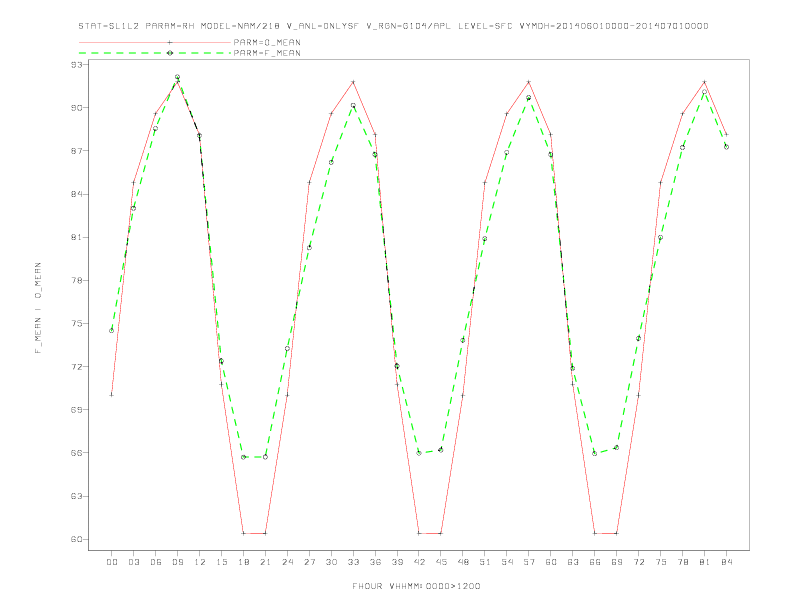Select the F_MEAN circle marker at hour 00
792x612 pixels.
pos(112,330)
